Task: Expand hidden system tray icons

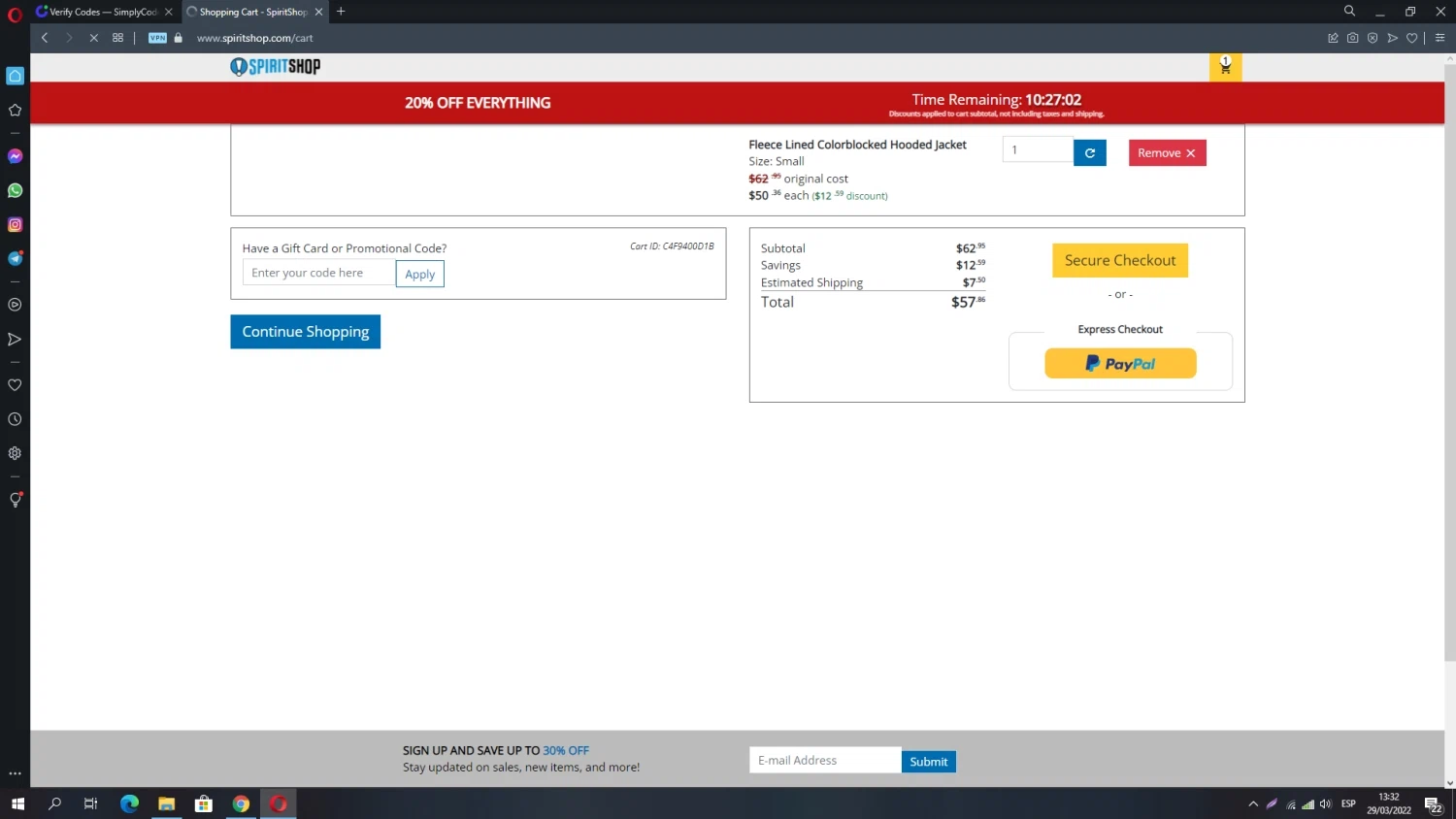Action: (1253, 803)
